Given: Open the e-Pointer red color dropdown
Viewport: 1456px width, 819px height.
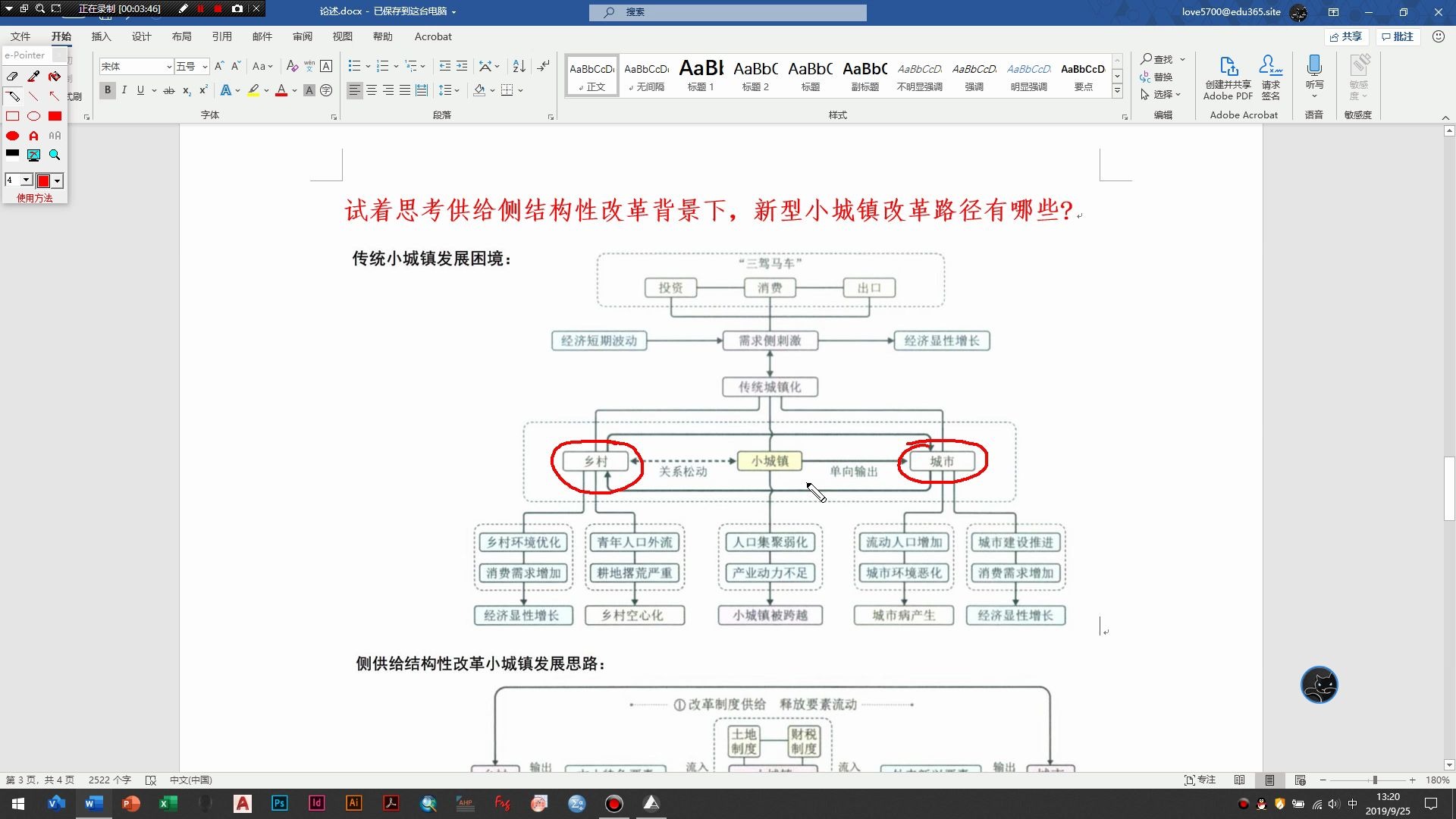Looking at the screenshot, I should coord(58,180).
